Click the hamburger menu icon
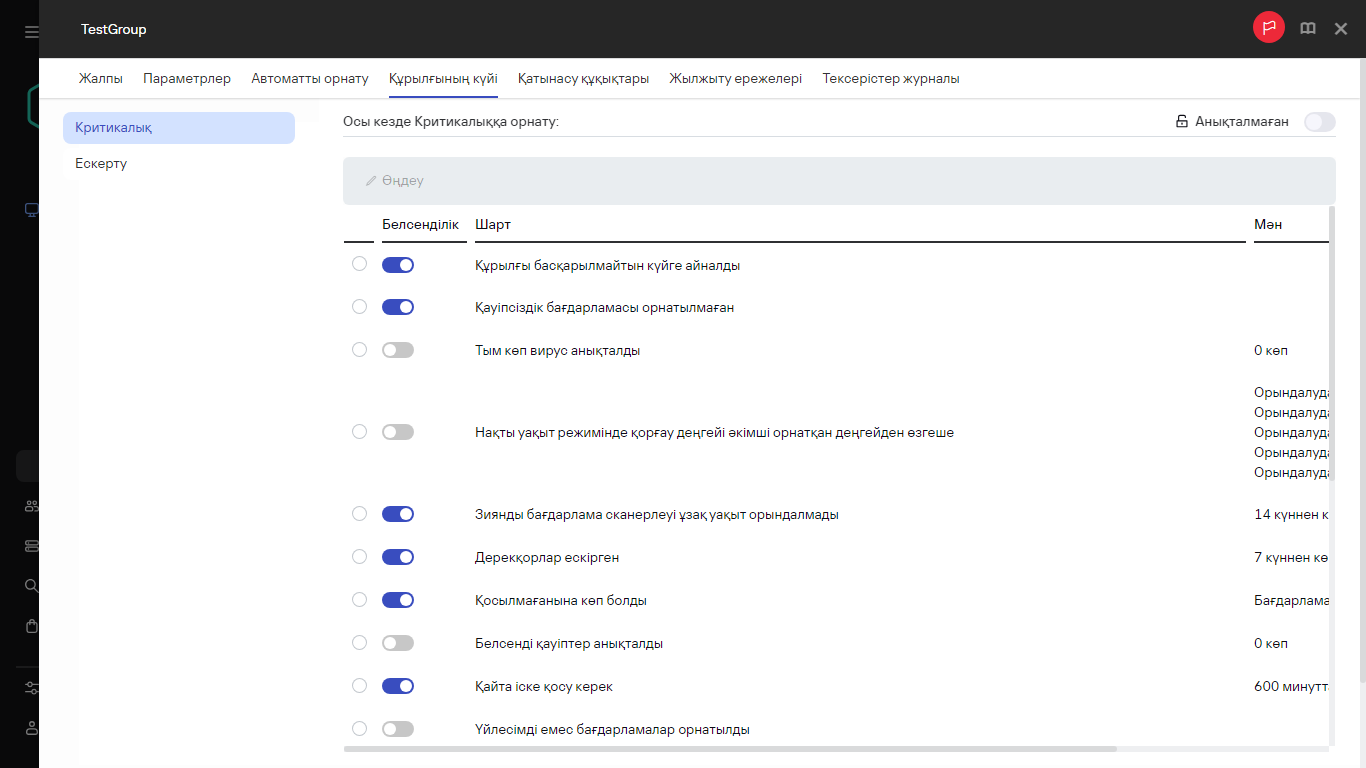1366x768 pixels. tap(31, 32)
